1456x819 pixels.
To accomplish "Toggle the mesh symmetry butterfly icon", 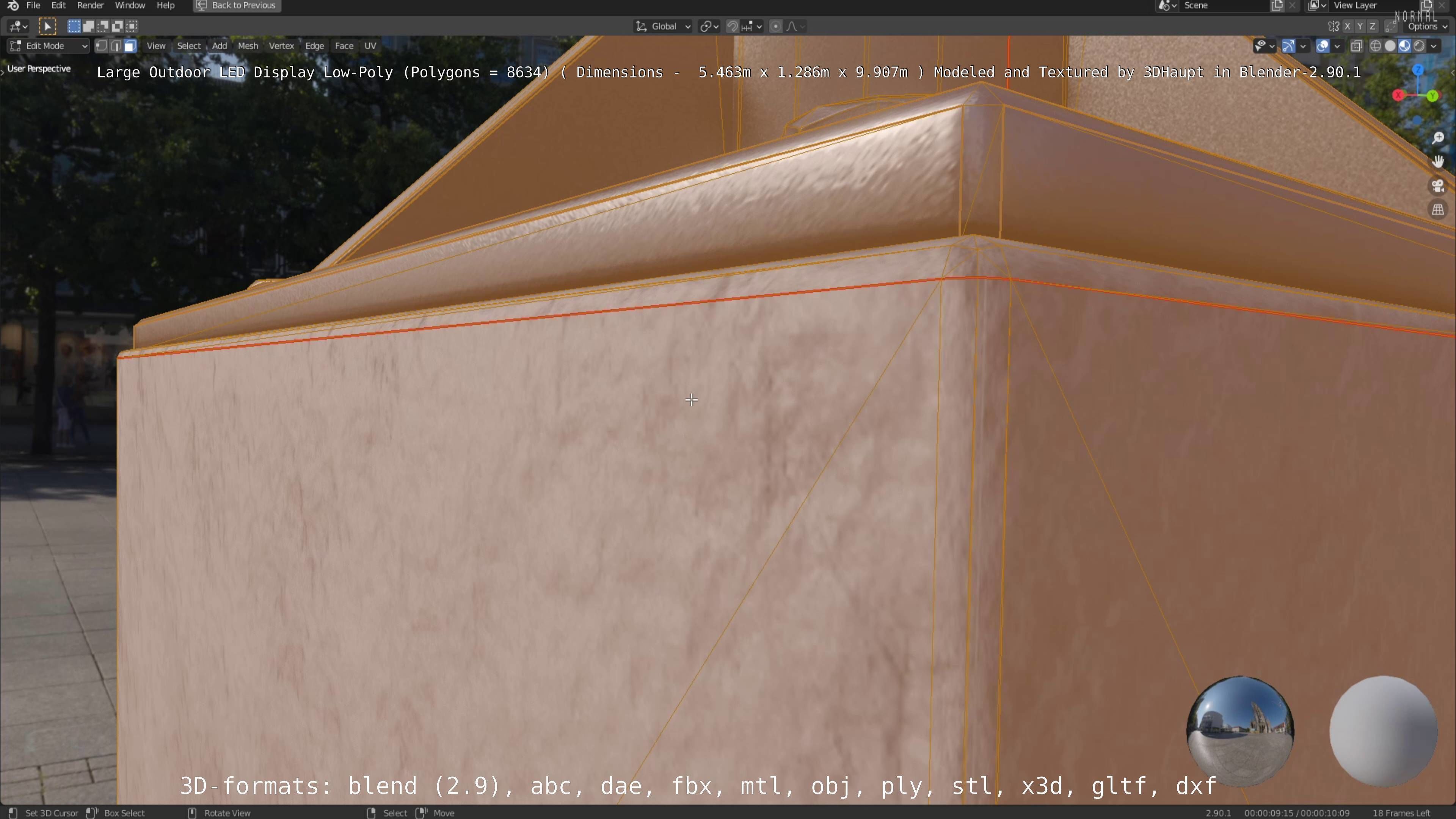I will [1334, 27].
